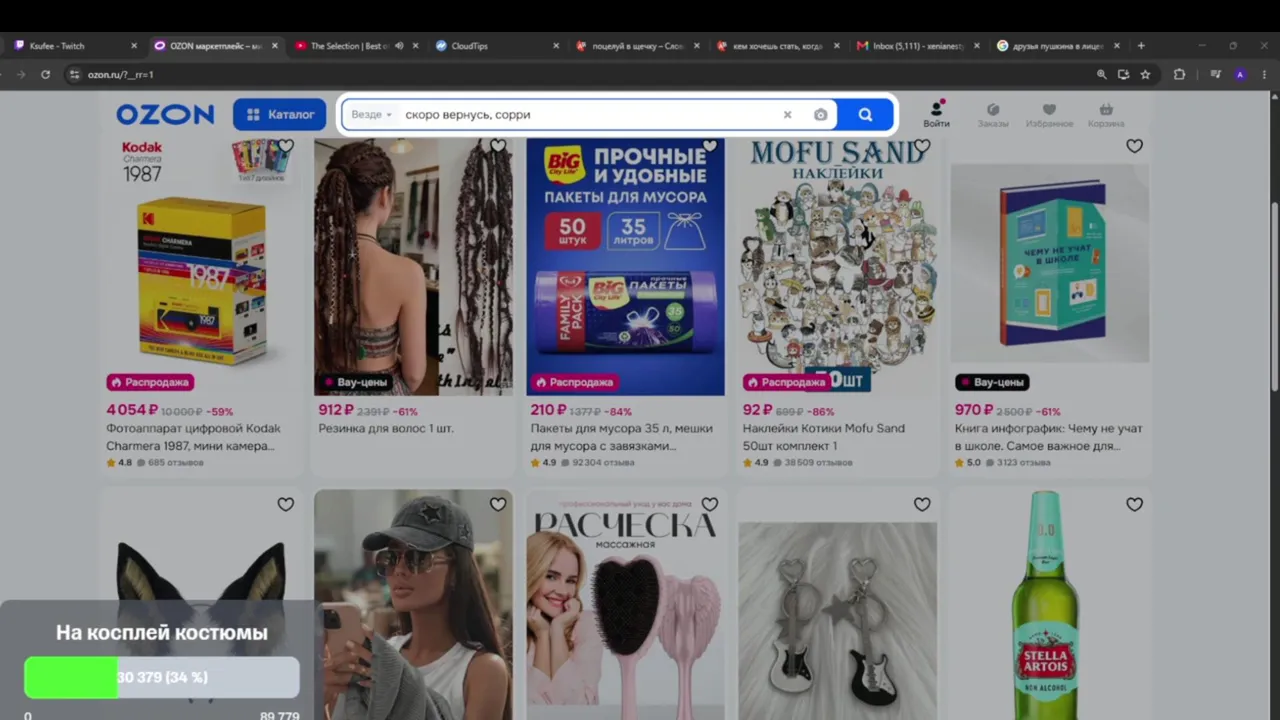Click the 912 ₽ price
Screen dimensions: 1280x720
tap(336, 410)
